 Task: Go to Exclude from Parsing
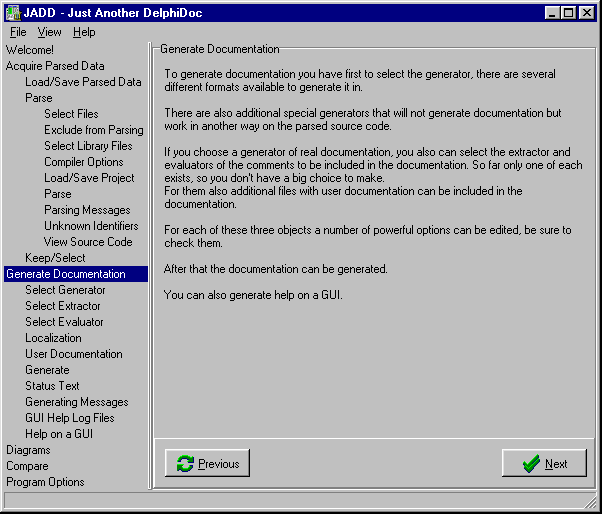(93, 130)
